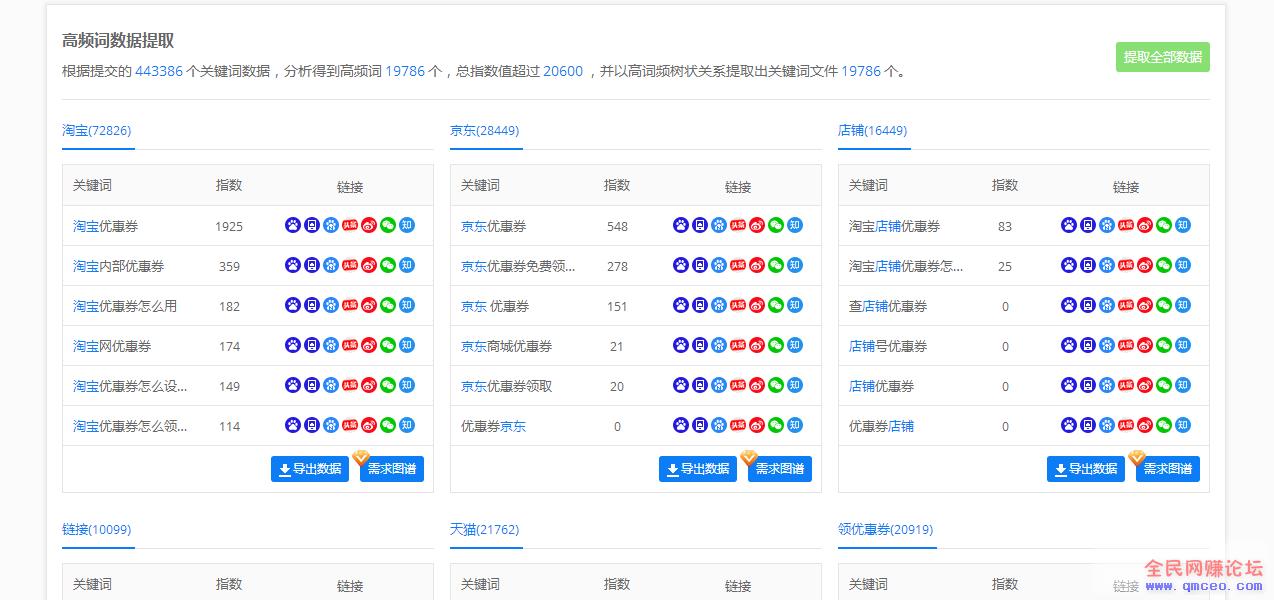The height and width of the screenshot is (600, 1274).
Task: Open Toutiao icon for 店铺号优惠券 row
Action: 1126,345
